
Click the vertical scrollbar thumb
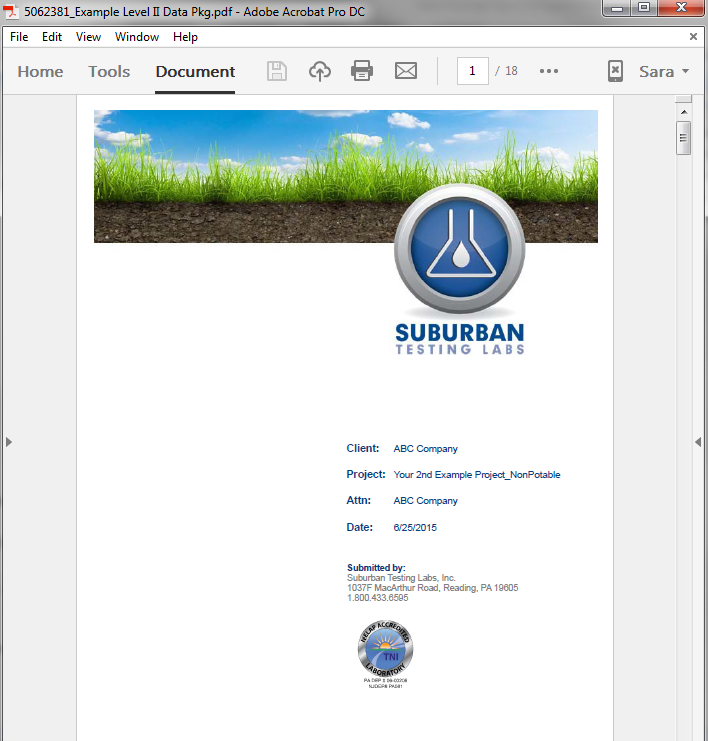point(683,138)
